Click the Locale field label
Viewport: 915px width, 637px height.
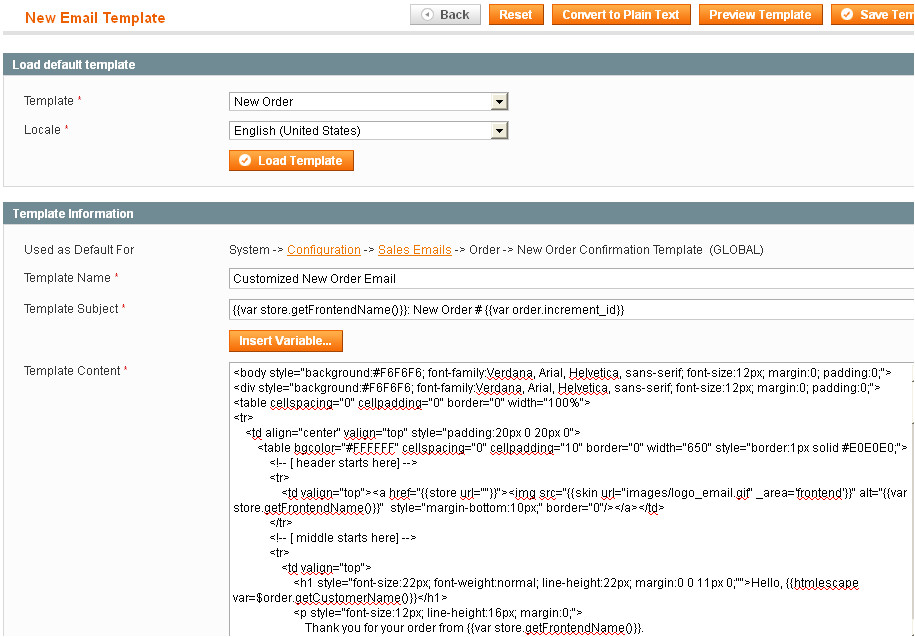[42, 130]
